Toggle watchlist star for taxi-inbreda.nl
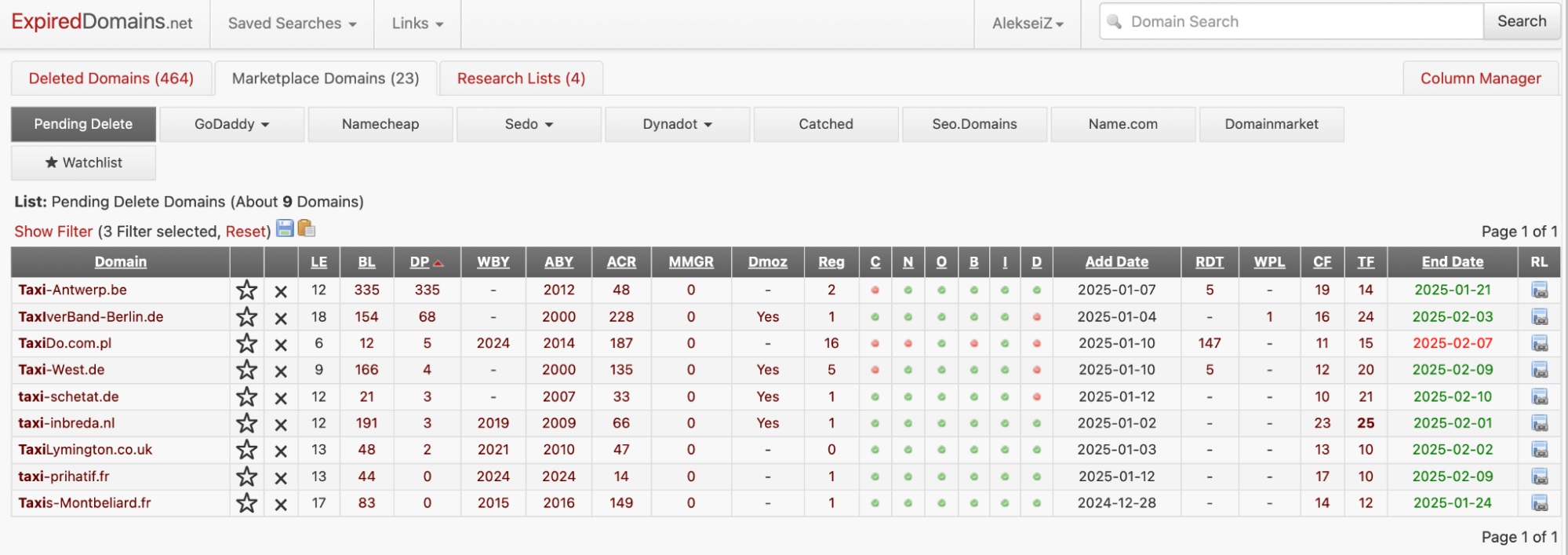This screenshot has height=555, width=1568. 247,423
